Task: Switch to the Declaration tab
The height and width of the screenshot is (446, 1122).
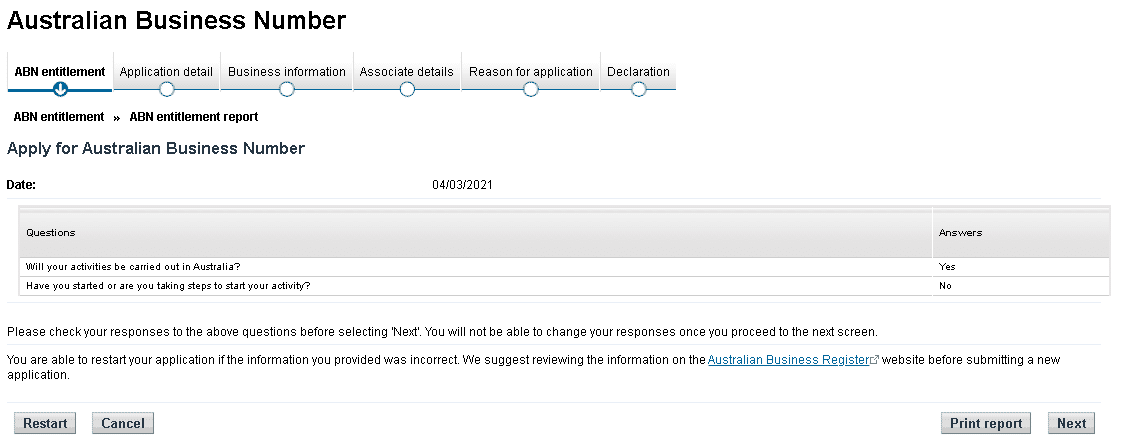Action: pyautogui.click(x=638, y=71)
